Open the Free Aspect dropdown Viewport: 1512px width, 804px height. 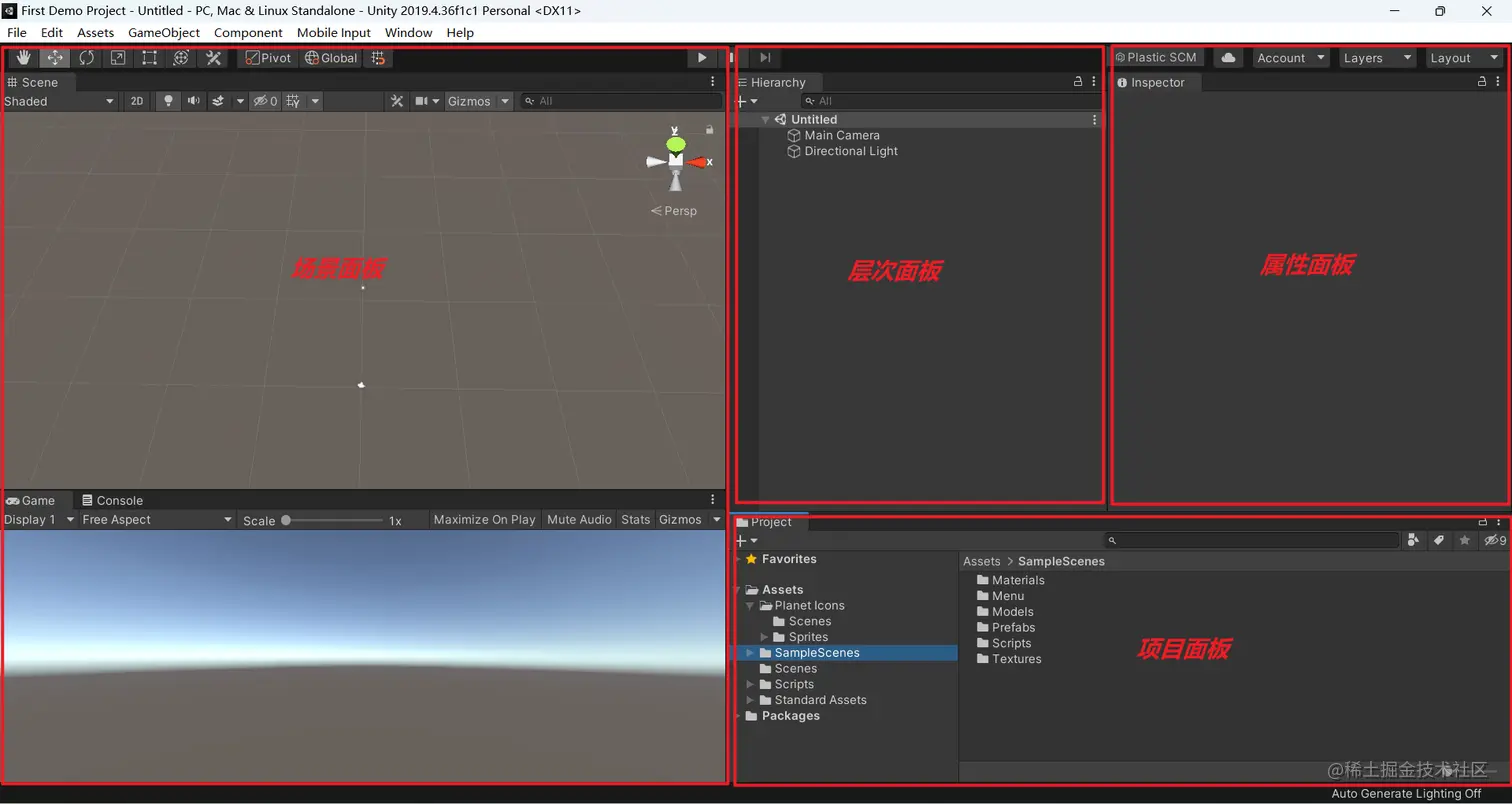point(157,520)
